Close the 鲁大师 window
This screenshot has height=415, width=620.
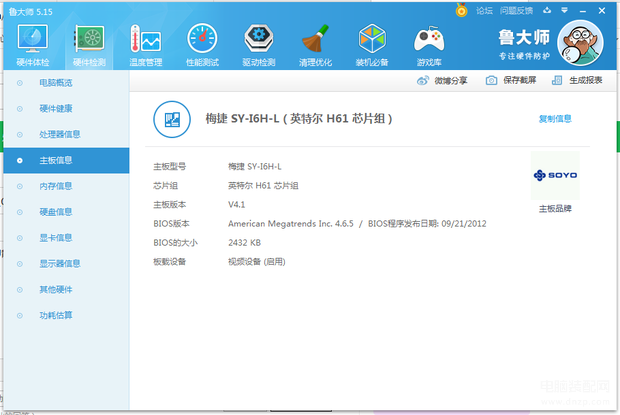(602, 11)
